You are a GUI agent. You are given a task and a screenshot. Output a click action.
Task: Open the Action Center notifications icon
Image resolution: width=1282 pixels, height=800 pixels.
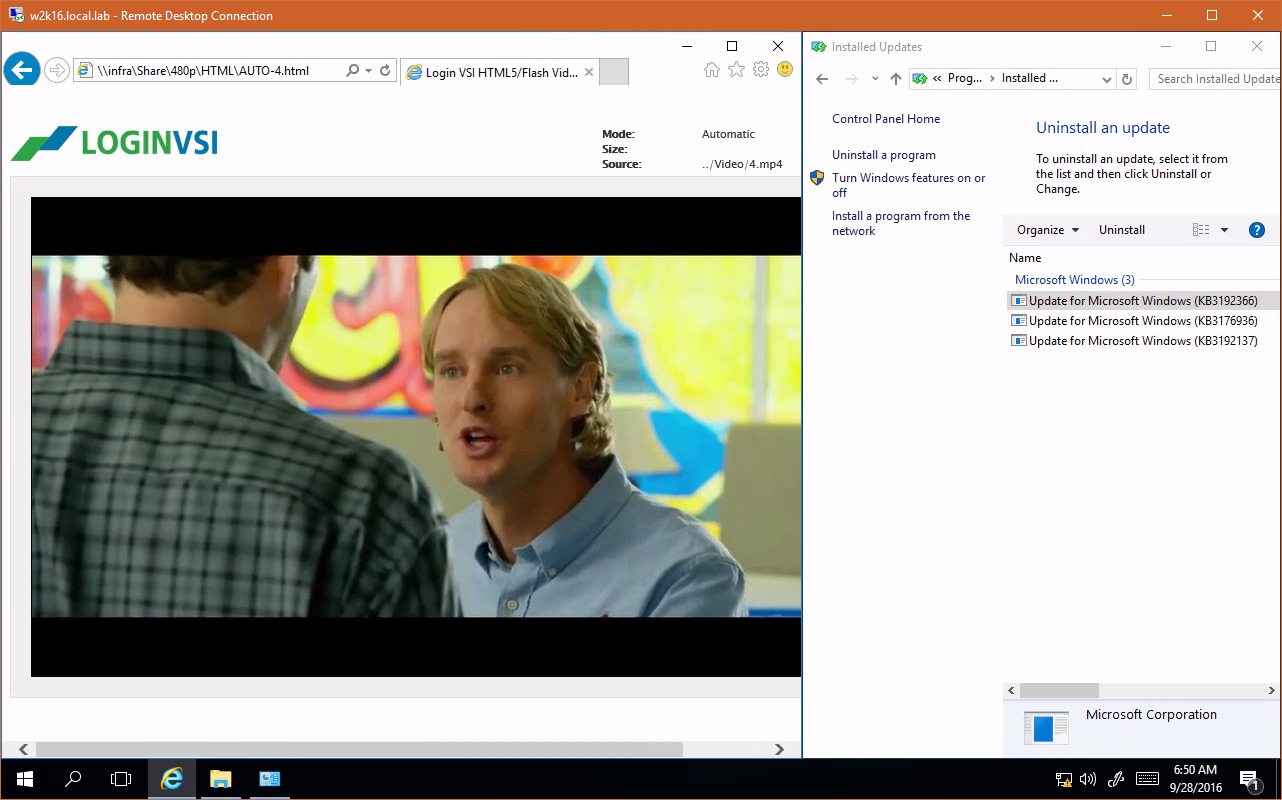pos(1250,779)
